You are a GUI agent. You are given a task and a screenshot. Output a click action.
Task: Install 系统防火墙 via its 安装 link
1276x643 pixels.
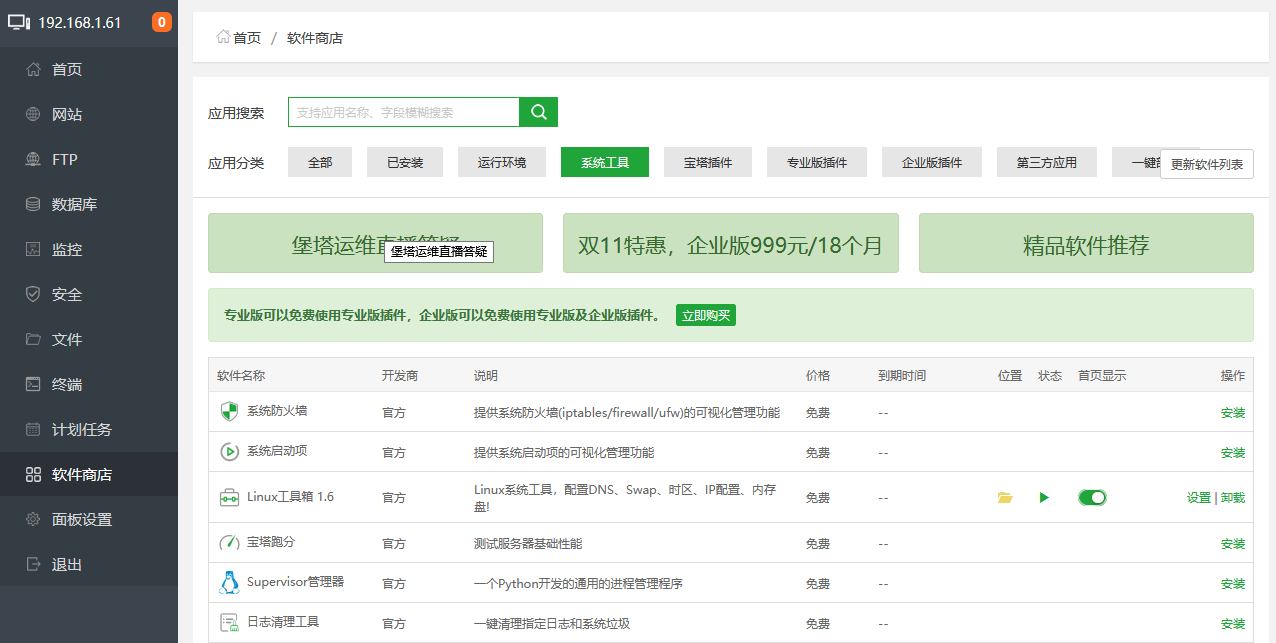[x=1233, y=412]
